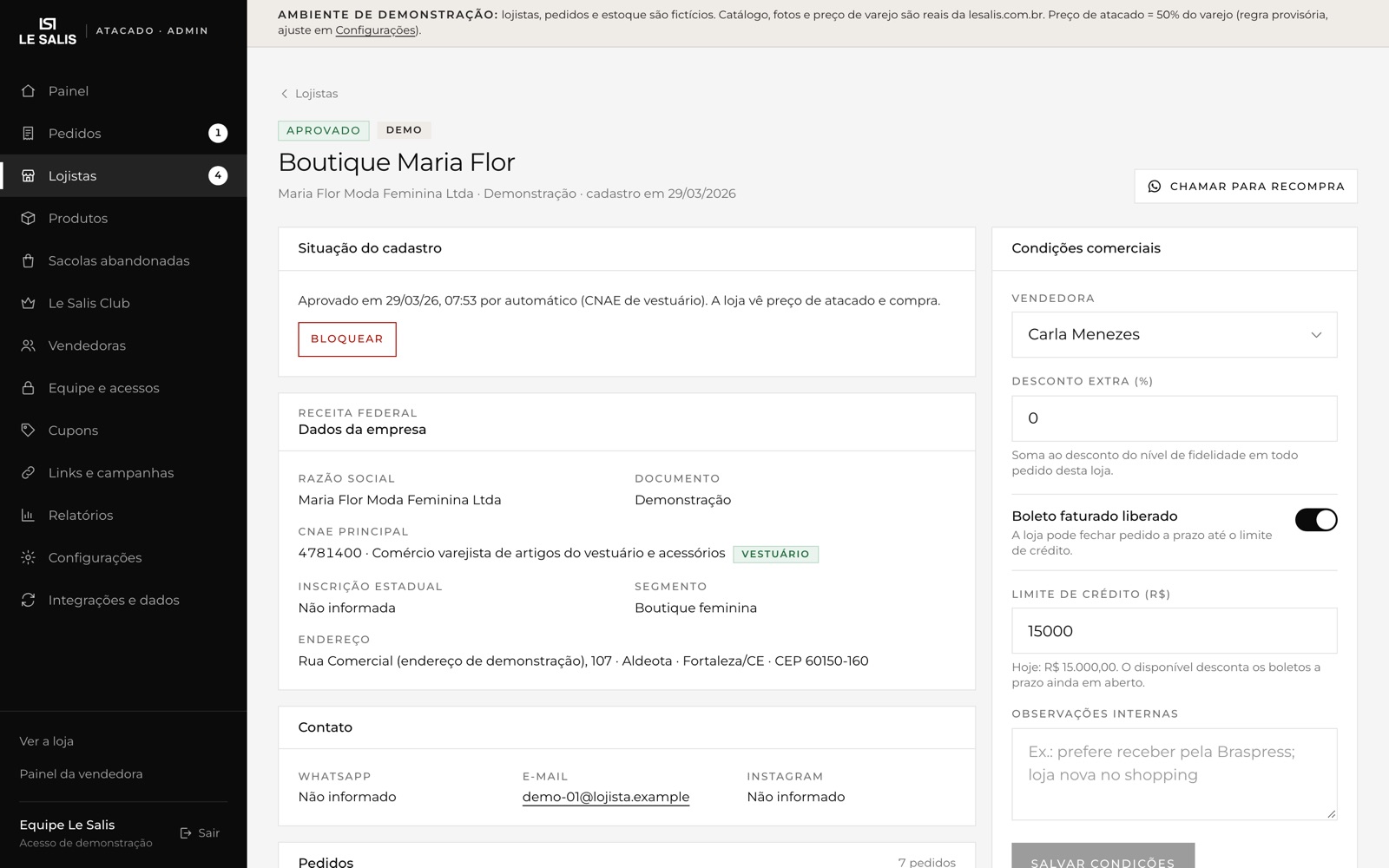Click the Sacolas abandonadas bag icon
1389x868 pixels.
28,260
